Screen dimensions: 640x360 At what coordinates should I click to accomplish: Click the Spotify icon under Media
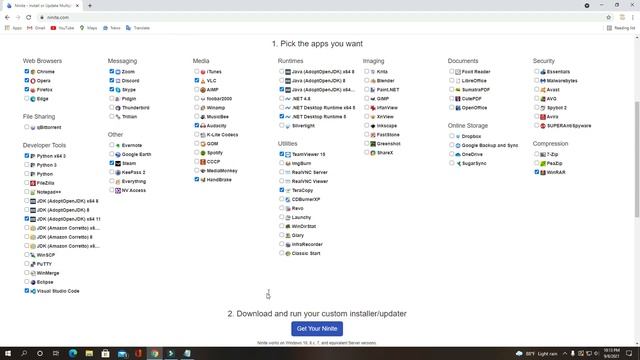tap(203, 153)
